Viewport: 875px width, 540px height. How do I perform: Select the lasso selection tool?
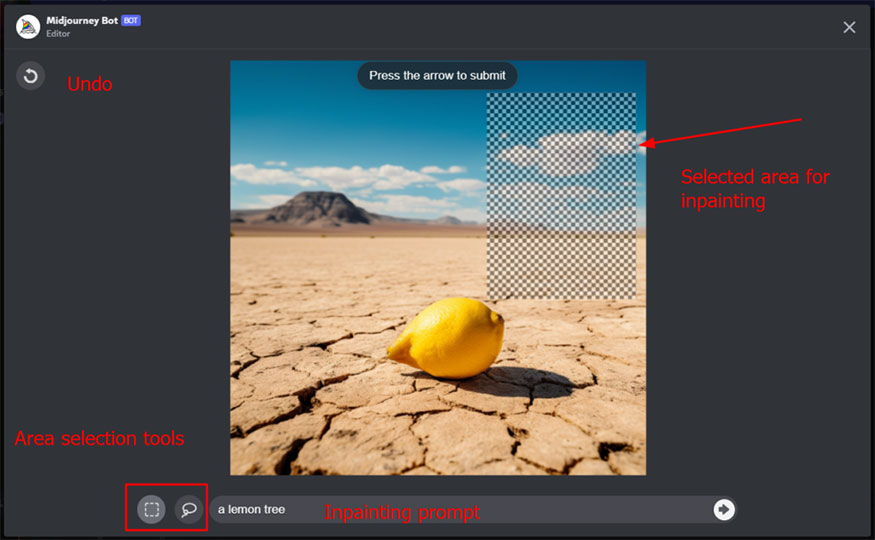(x=189, y=509)
